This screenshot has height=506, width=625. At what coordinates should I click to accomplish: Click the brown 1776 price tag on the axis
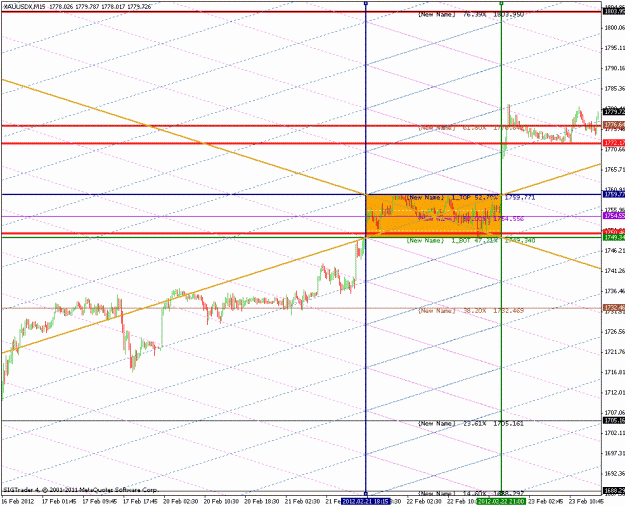tap(614, 125)
